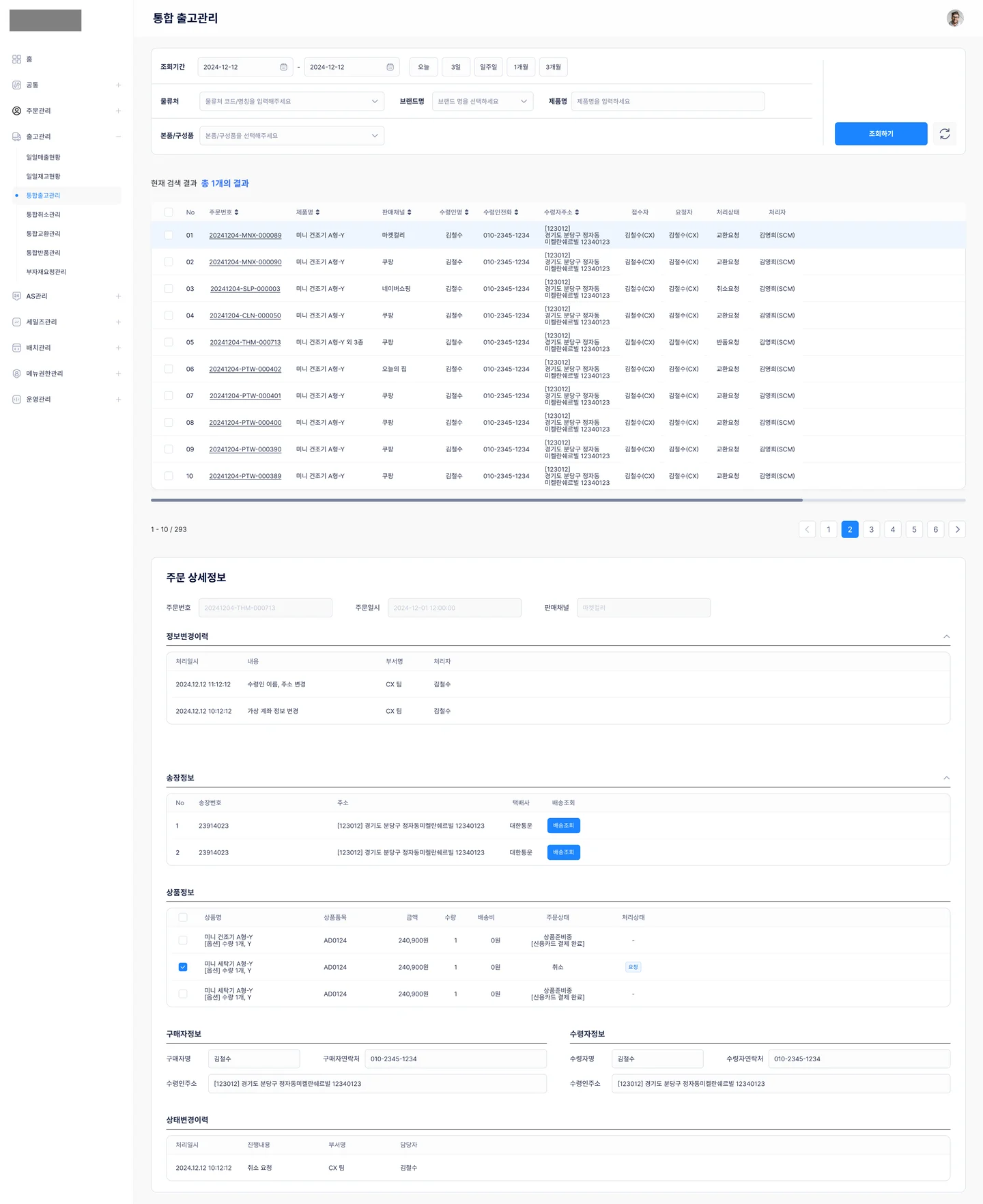The image size is (983, 1204).
Task: Go to next page arrow
Action: pyautogui.click(x=957, y=529)
